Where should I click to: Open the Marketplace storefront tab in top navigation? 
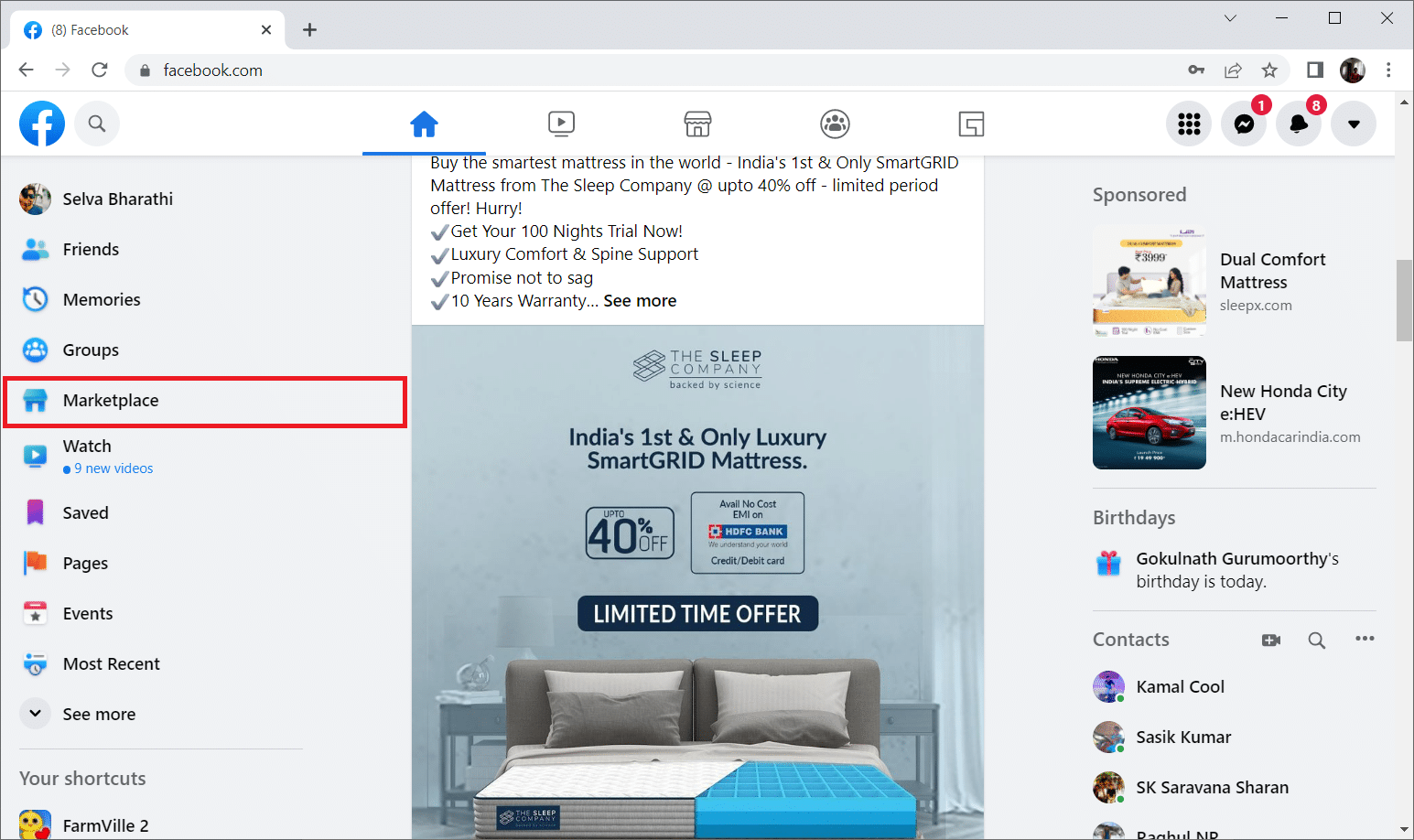coord(697,124)
